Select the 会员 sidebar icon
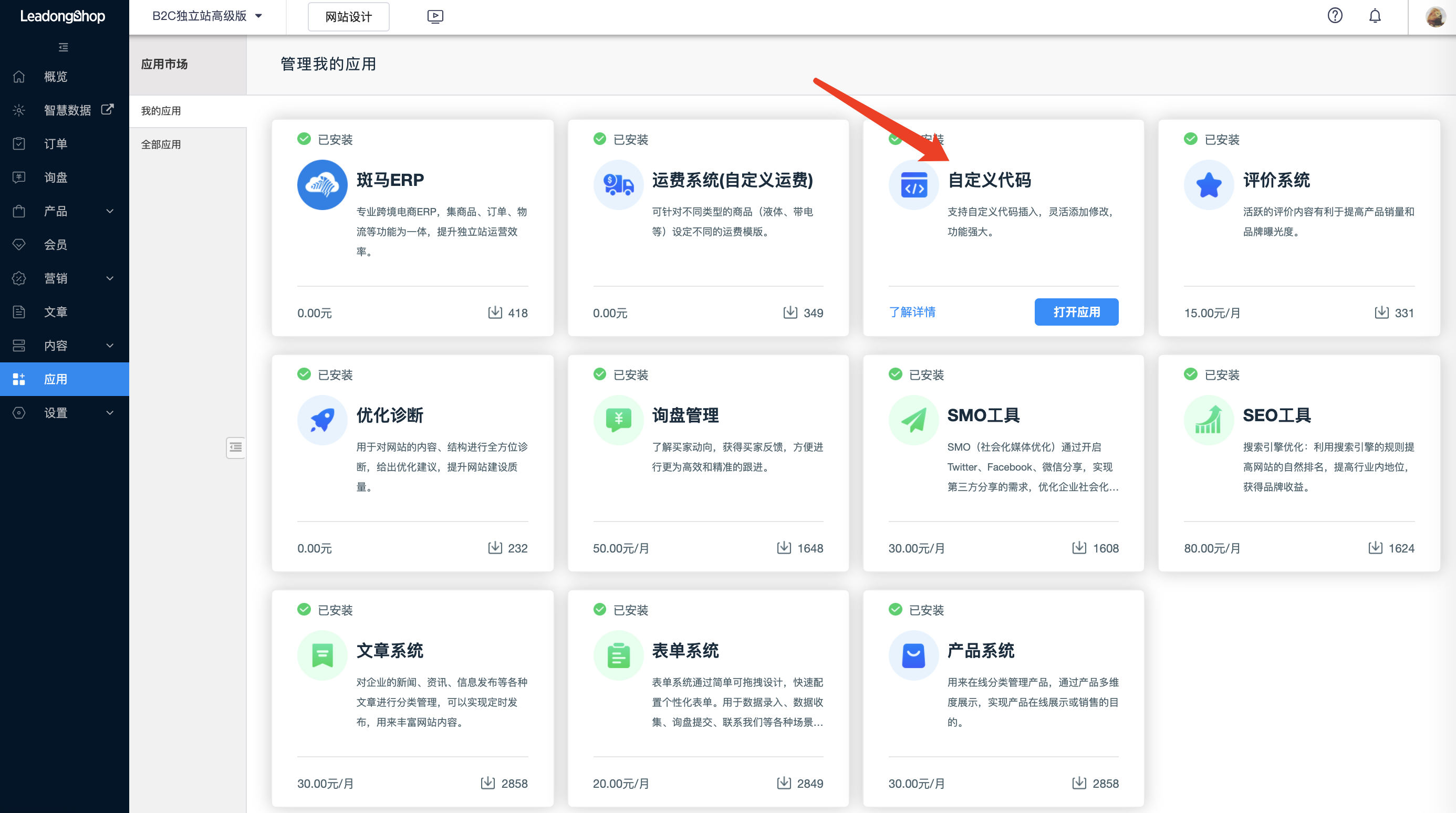1456x813 pixels. pos(19,245)
